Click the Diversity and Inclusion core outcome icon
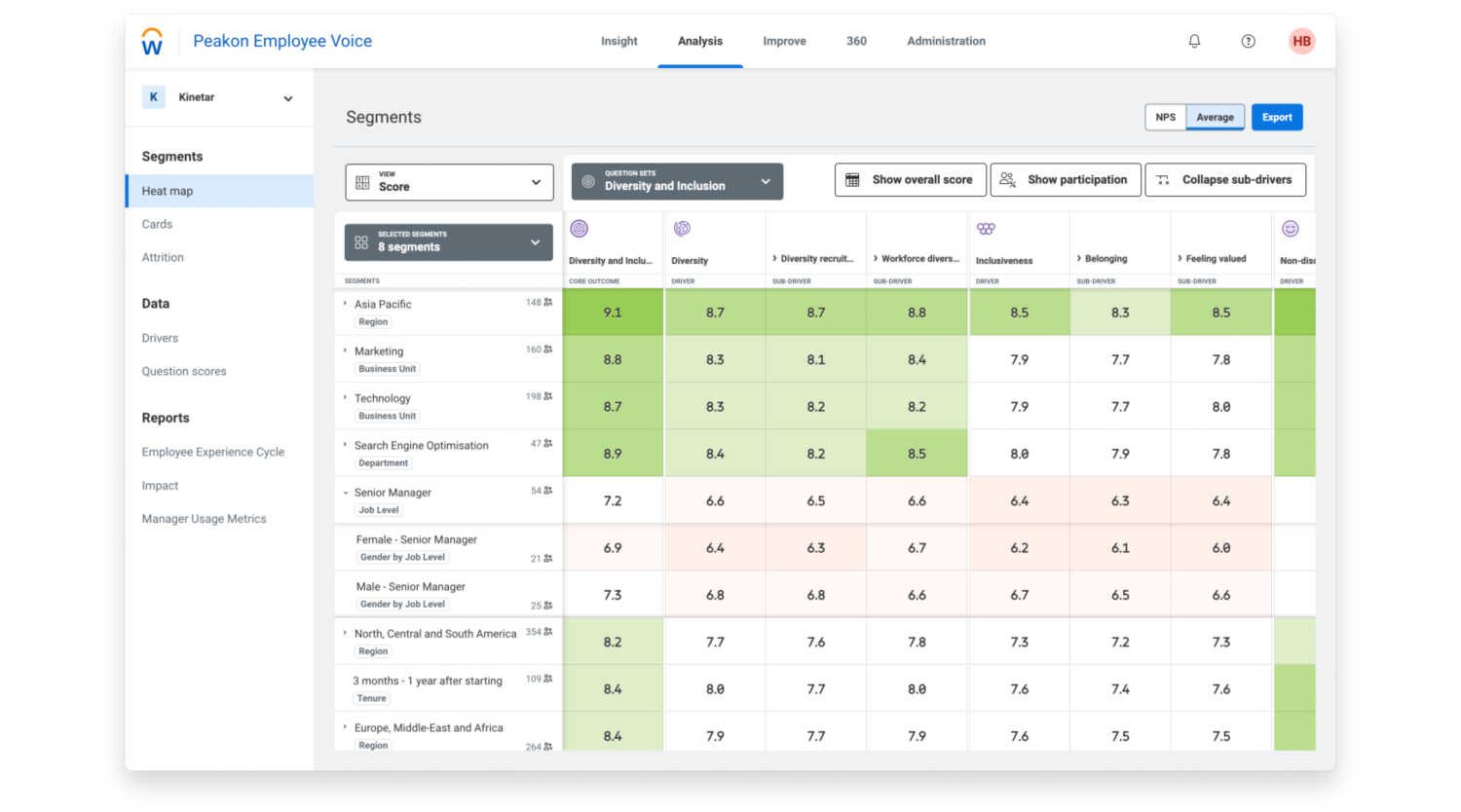Screen dimensions: 1461x812 tap(580, 229)
